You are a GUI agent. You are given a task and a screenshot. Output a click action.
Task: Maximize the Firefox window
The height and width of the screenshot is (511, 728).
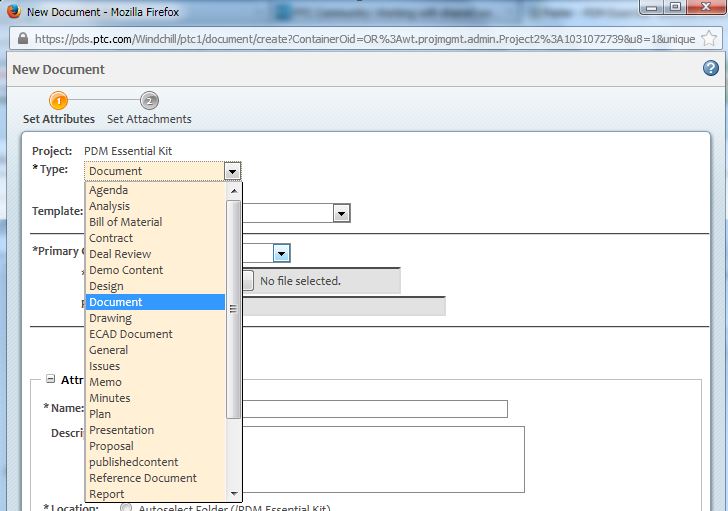(675, 6)
